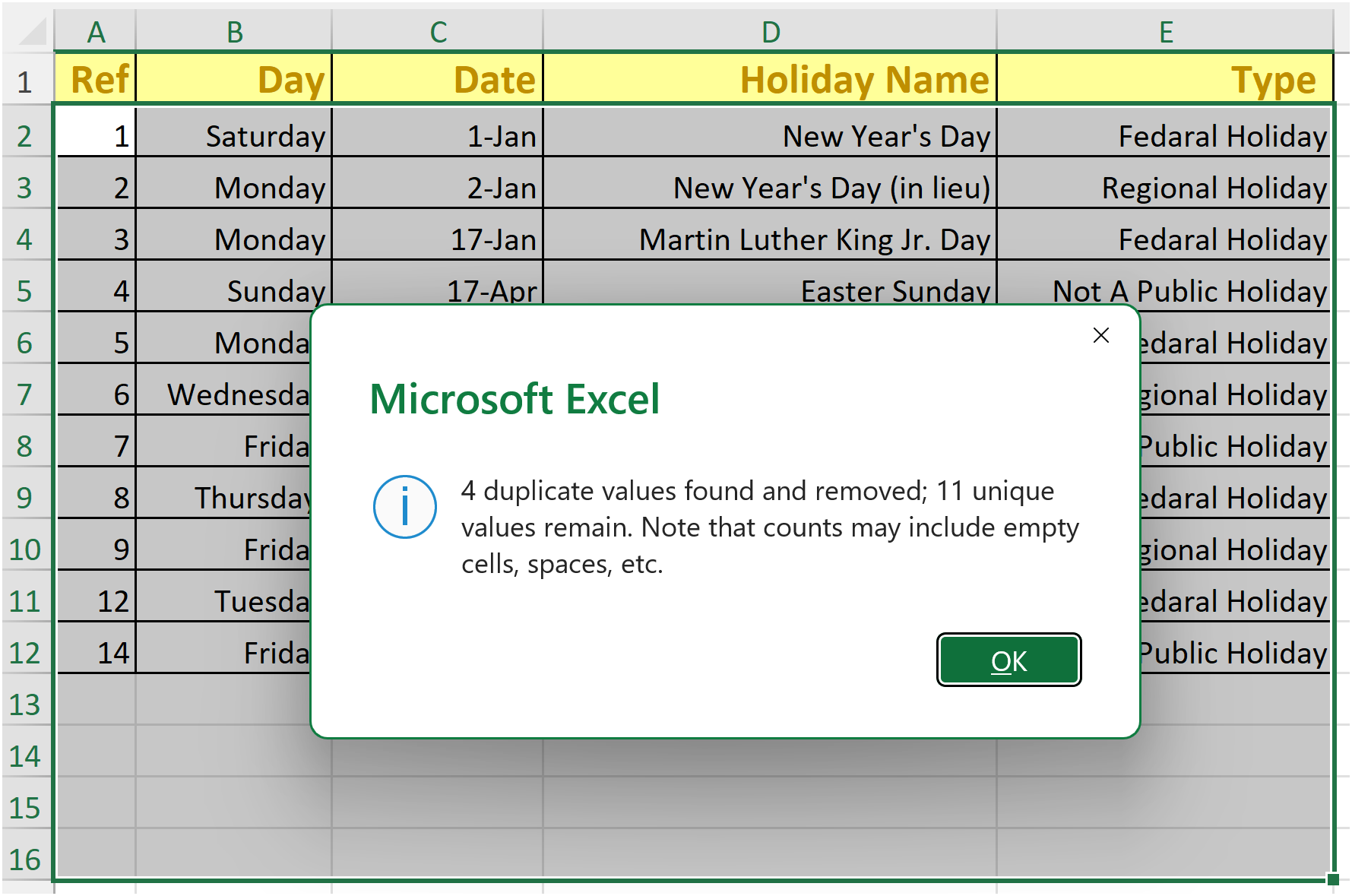
Task: Click the Regional Holiday cell in row 3
Action: (1165, 188)
